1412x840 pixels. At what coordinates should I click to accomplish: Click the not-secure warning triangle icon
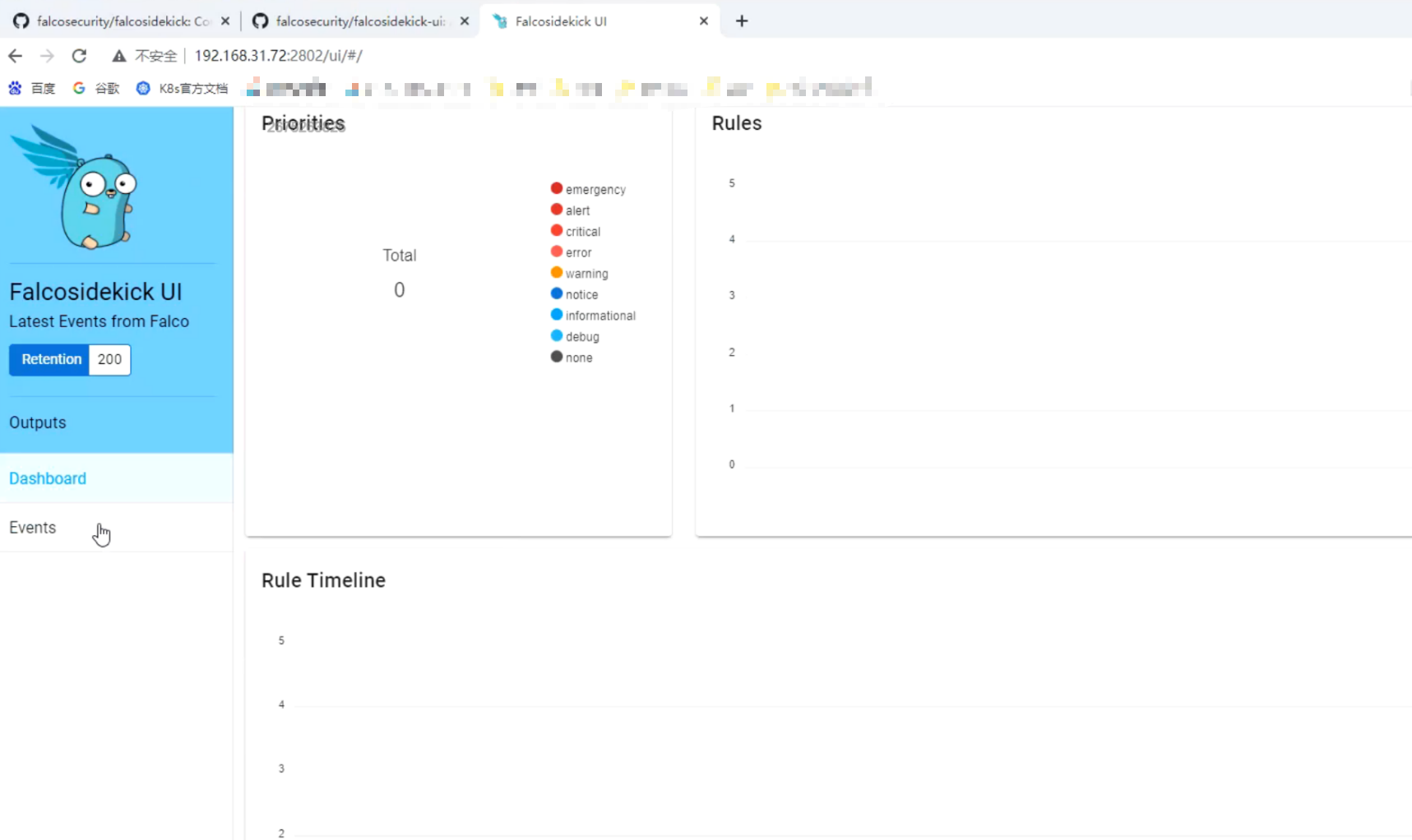[x=119, y=56]
